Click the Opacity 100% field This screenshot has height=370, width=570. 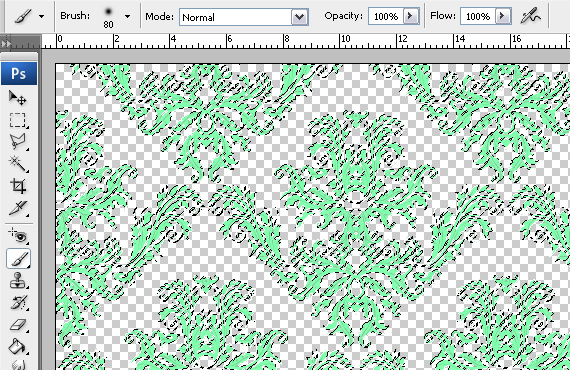coord(386,16)
